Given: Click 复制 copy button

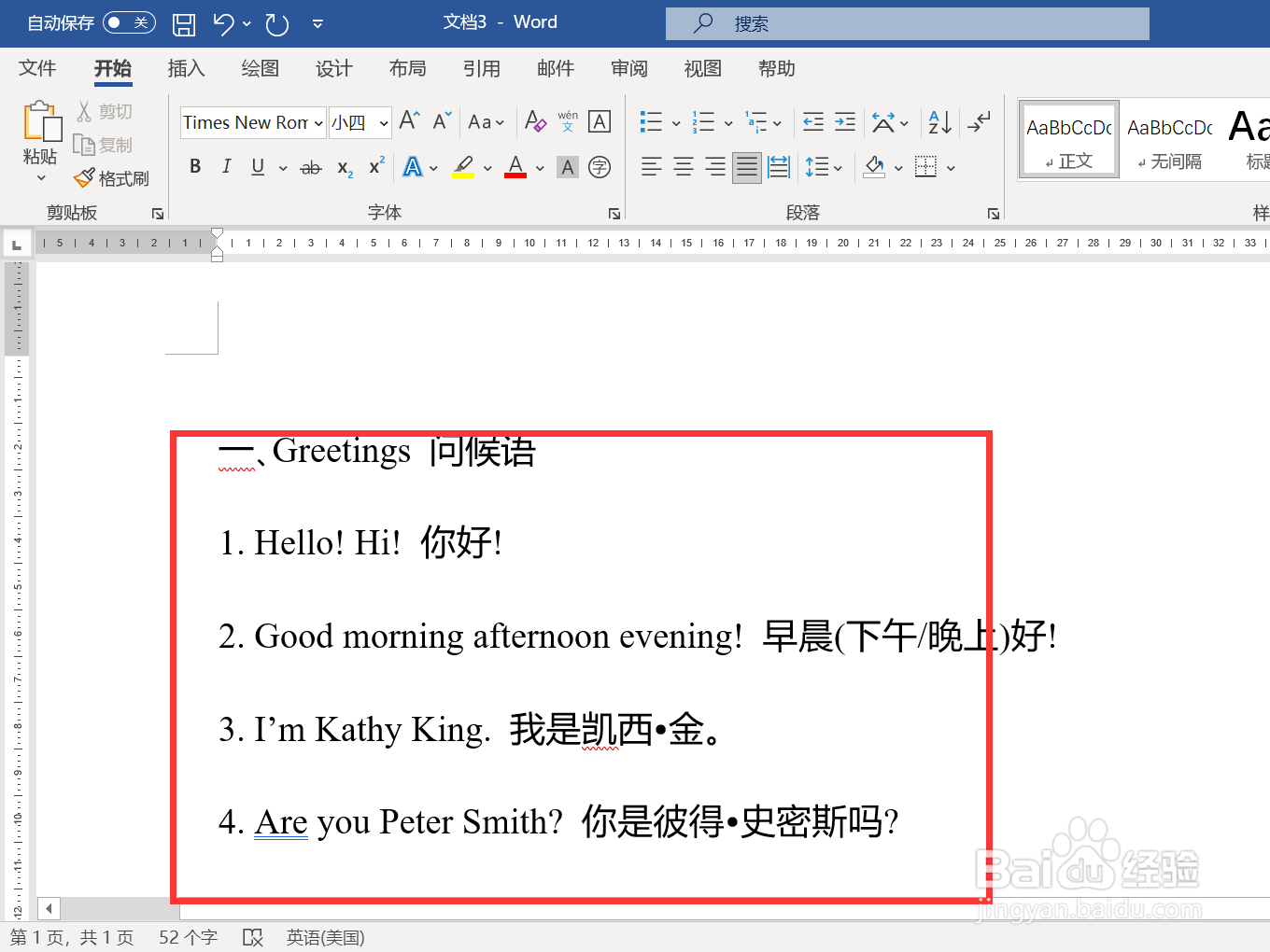Looking at the screenshot, I should pyautogui.click(x=104, y=145).
